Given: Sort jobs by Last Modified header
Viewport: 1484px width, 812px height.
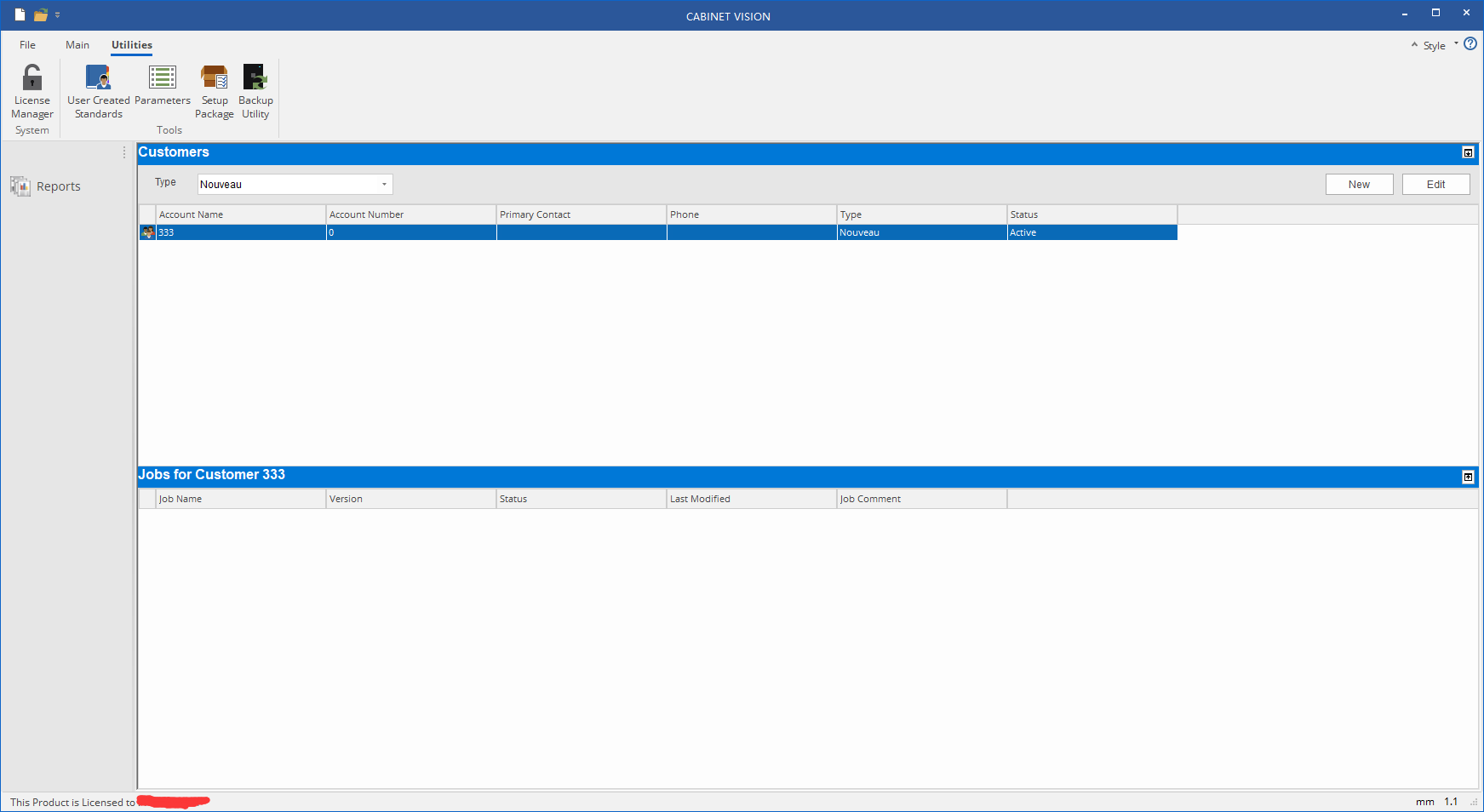Looking at the screenshot, I should 752,499.
